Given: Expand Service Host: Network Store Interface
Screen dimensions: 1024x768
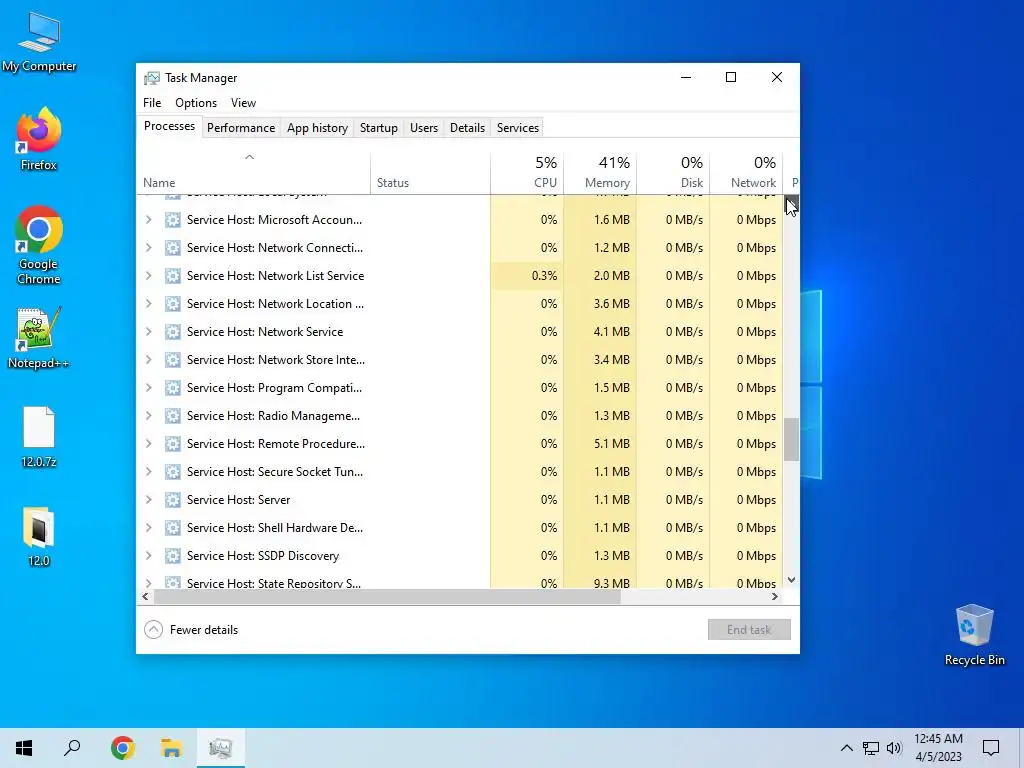Looking at the screenshot, I should click(x=149, y=360).
